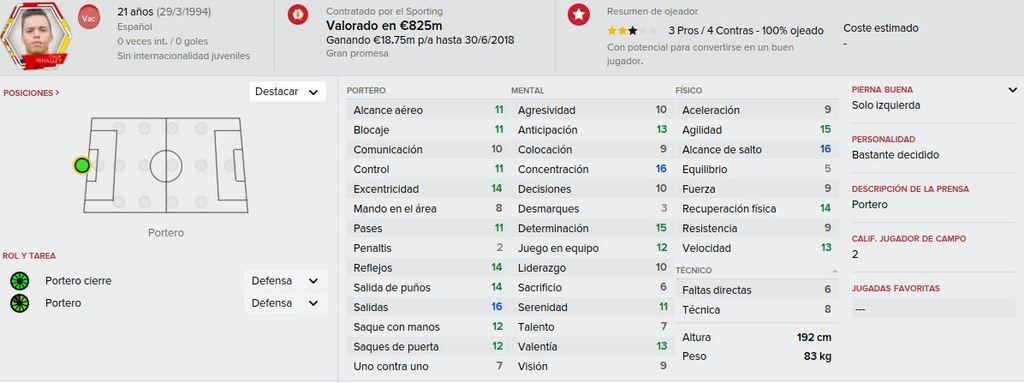
Task: Expand the Pierna buena panel chevron
Action: pos(1012,90)
